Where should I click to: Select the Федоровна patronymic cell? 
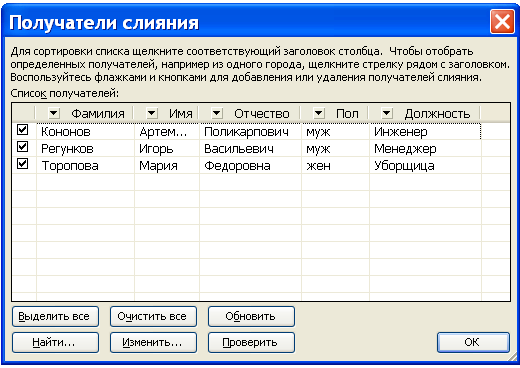point(250,165)
